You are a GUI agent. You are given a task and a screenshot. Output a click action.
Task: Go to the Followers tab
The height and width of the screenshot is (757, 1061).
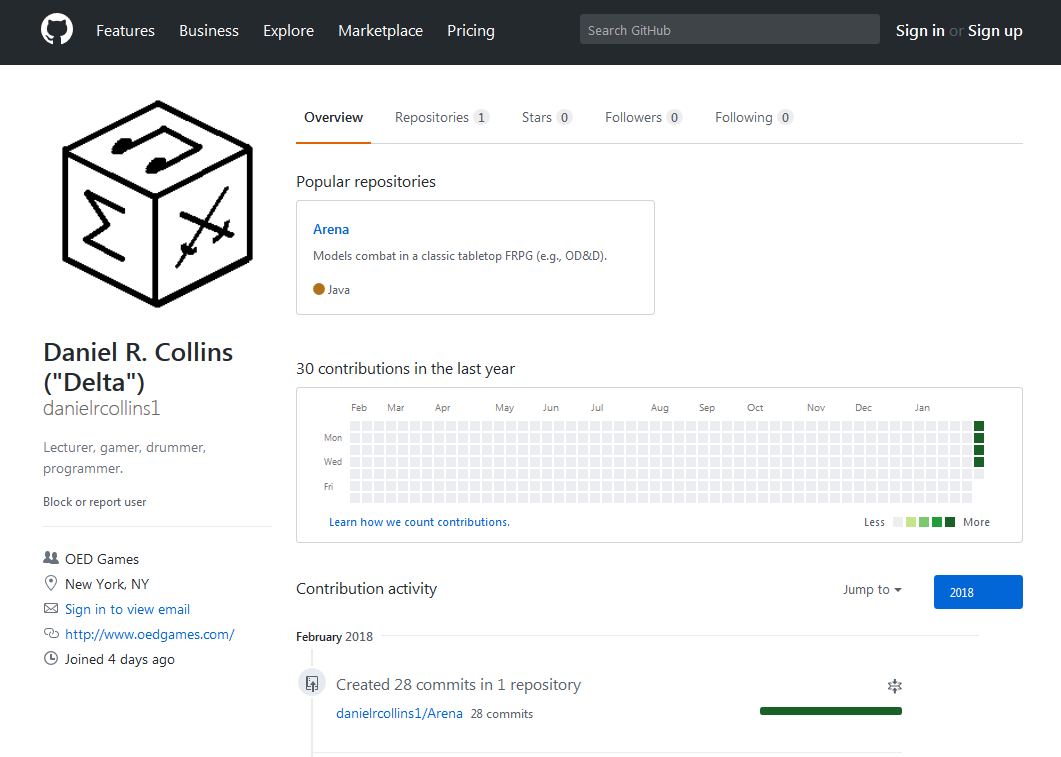tap(643, 118)
